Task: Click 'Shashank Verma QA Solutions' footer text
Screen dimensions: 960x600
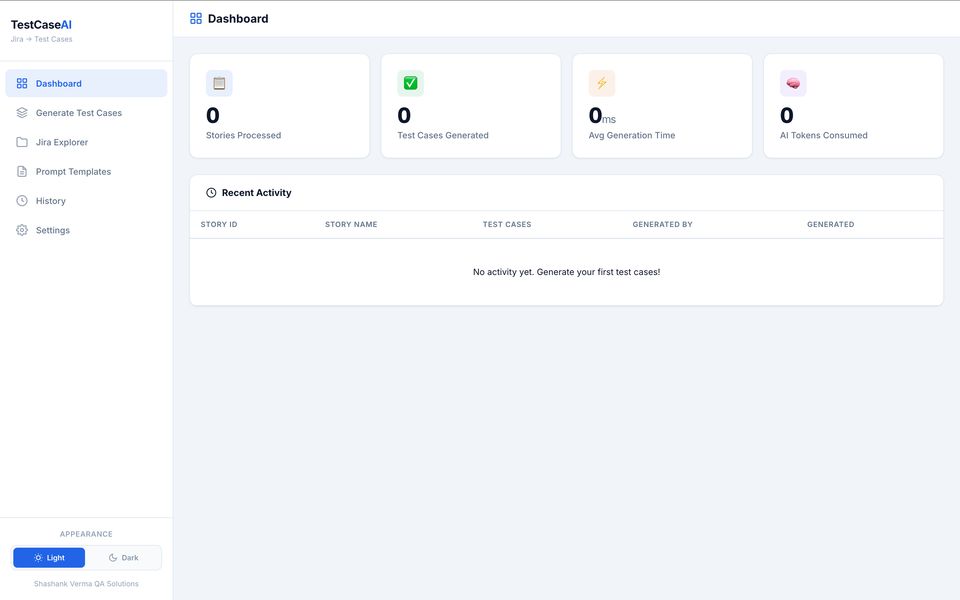Action: 86,584
